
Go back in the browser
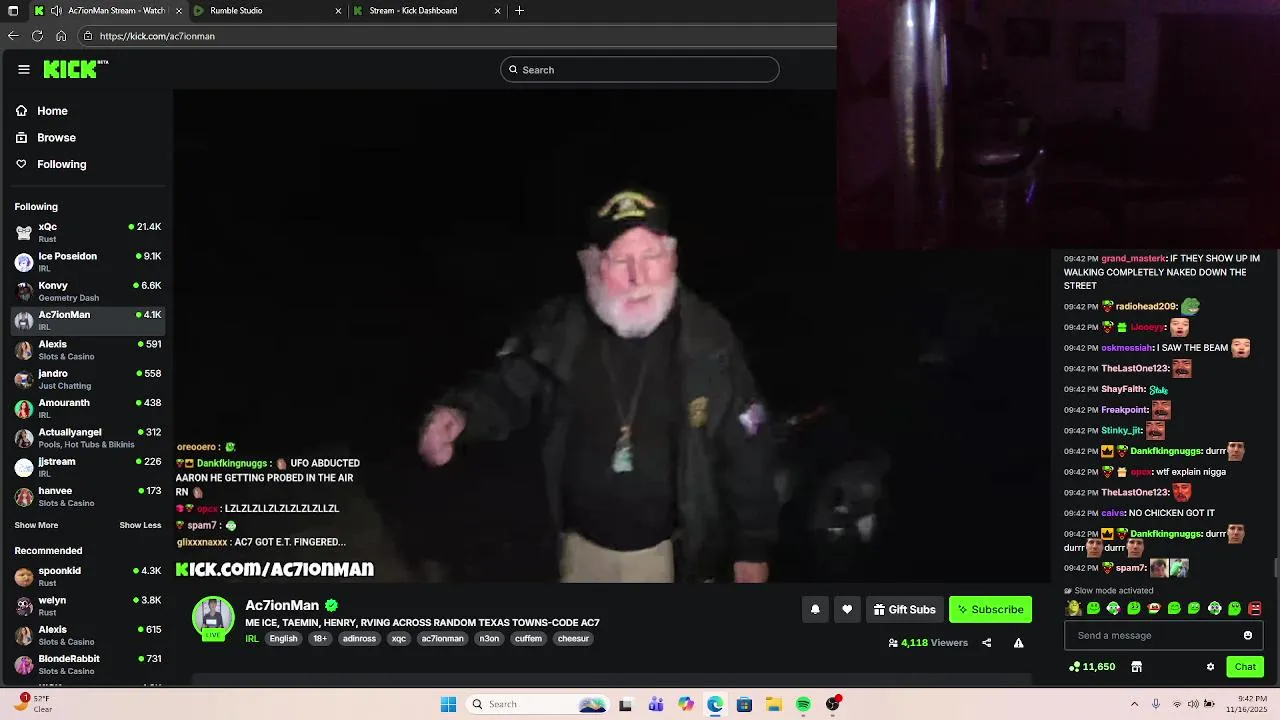13,36
